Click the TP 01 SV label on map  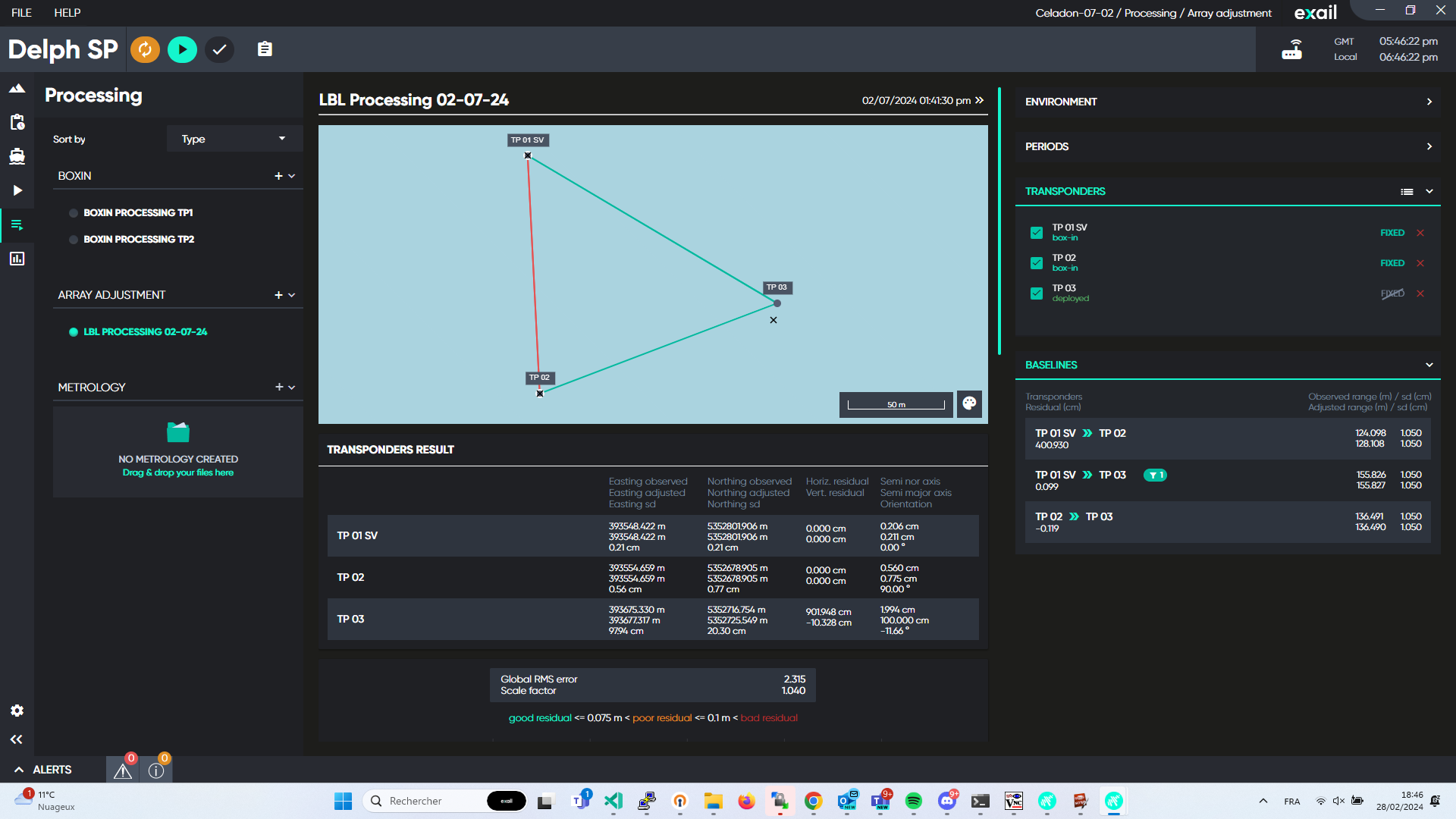coord(527,140)
